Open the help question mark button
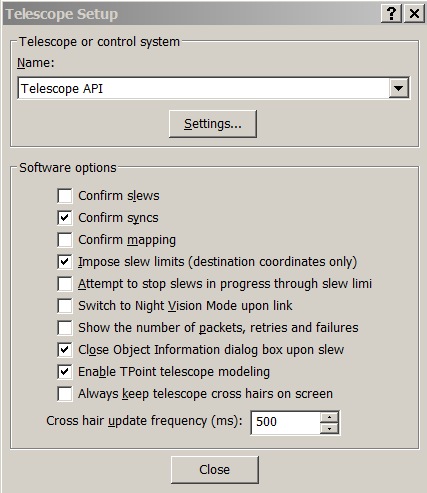427x493 pixels. [x=391, y=14]
